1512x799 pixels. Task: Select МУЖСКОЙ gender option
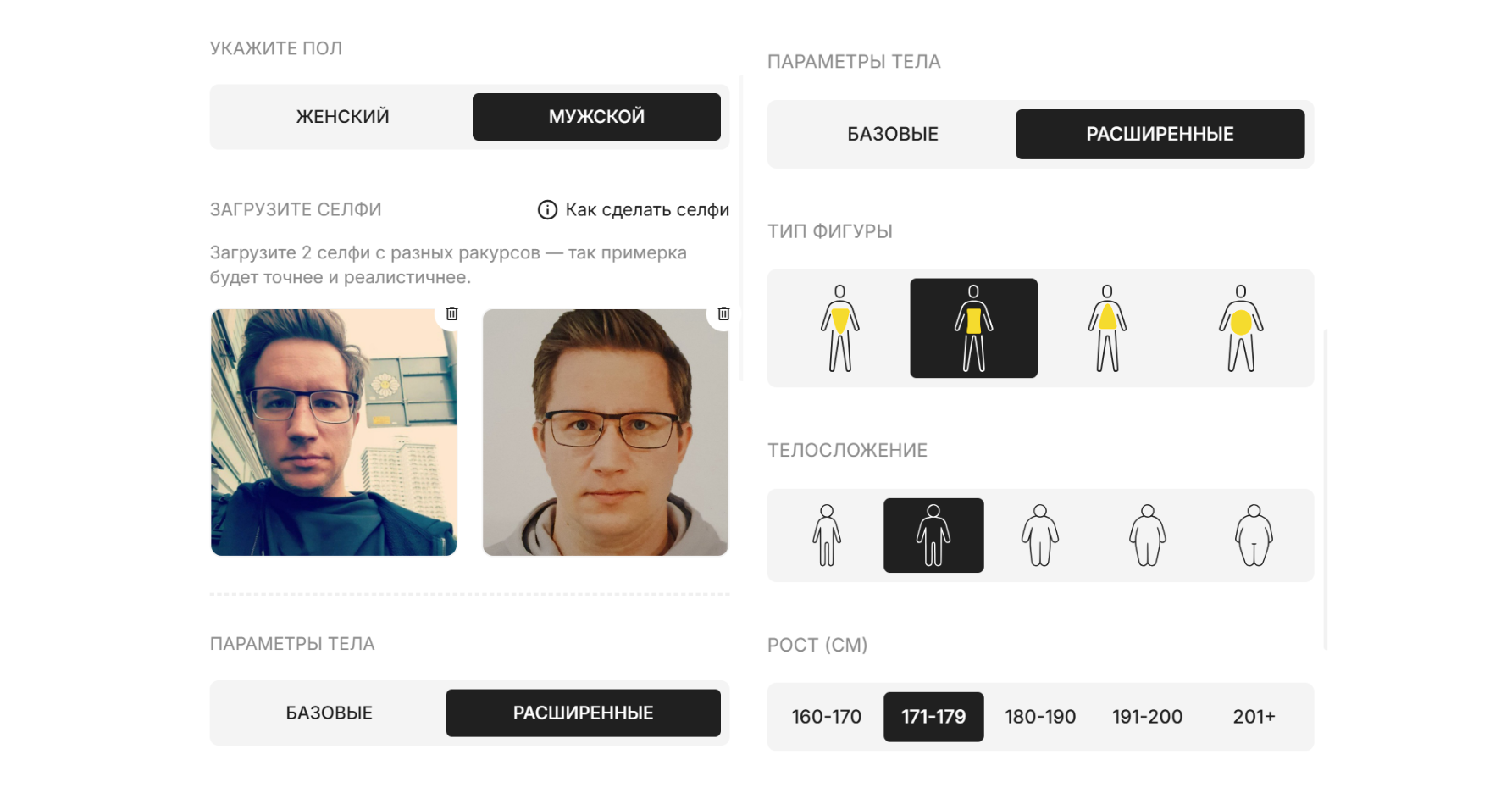point(596,117)
